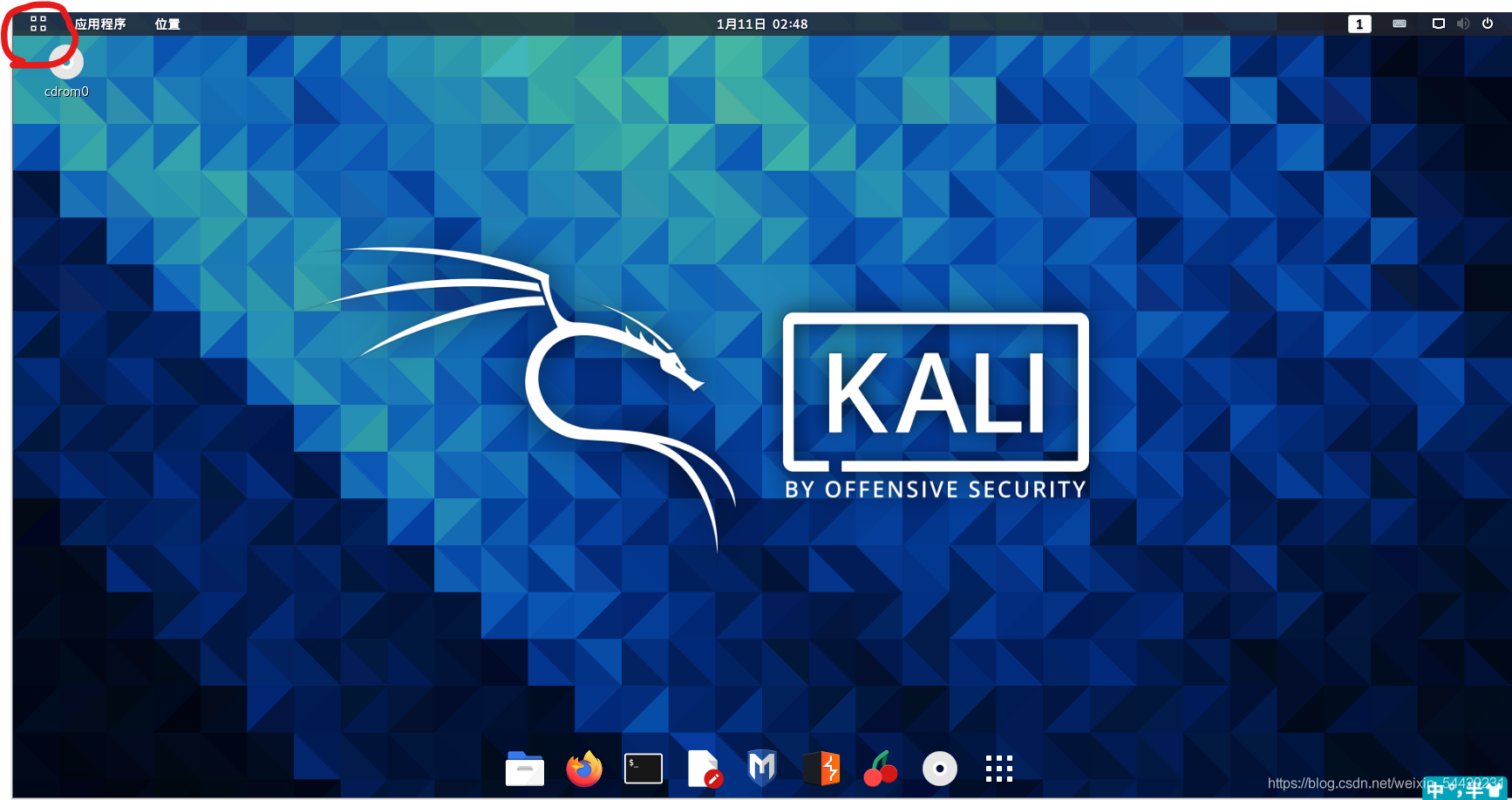Click workspace indicator number 1
1512x800 pixels.
pos(1359,24)
